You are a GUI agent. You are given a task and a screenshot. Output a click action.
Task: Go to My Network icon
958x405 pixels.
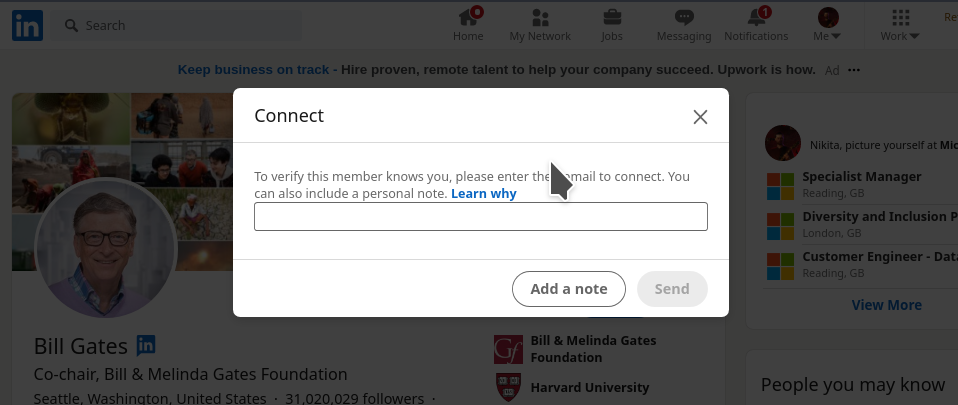[x=540, y=18]
